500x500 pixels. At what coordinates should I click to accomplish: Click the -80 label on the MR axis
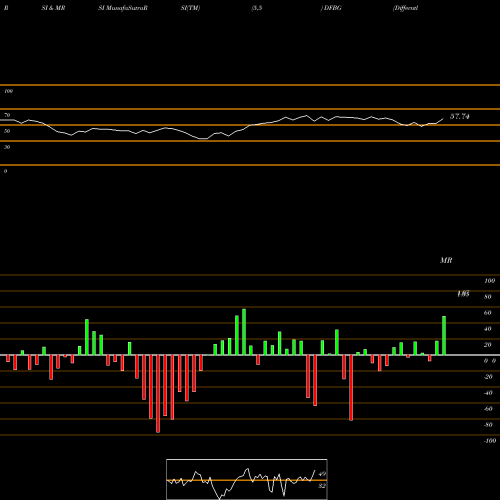click(x=488, y=425)
